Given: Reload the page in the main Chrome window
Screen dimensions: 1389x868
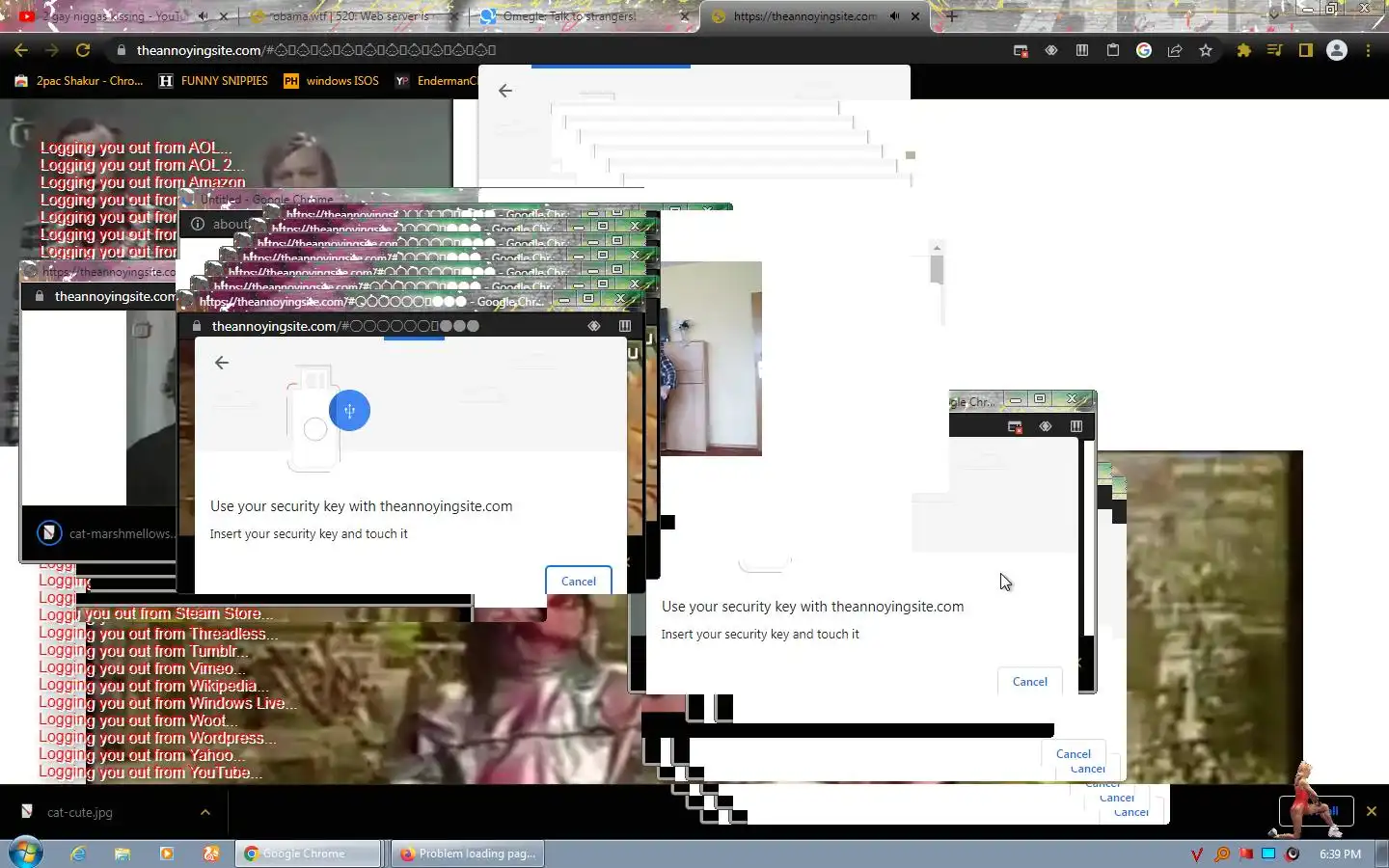Looking at the screenshot, I should click(83, 50).
